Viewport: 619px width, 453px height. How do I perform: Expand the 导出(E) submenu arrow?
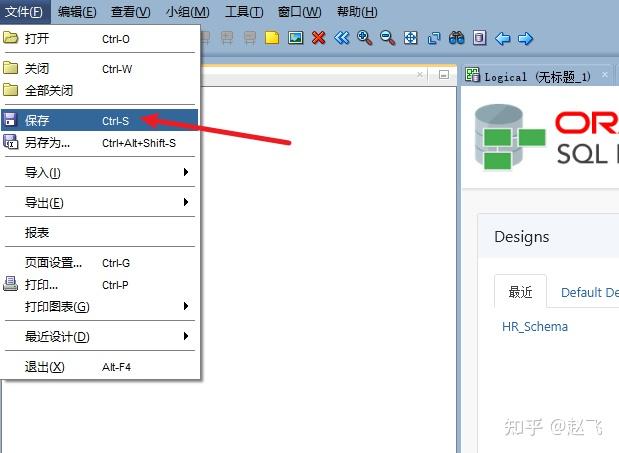(x=186, y=202)
